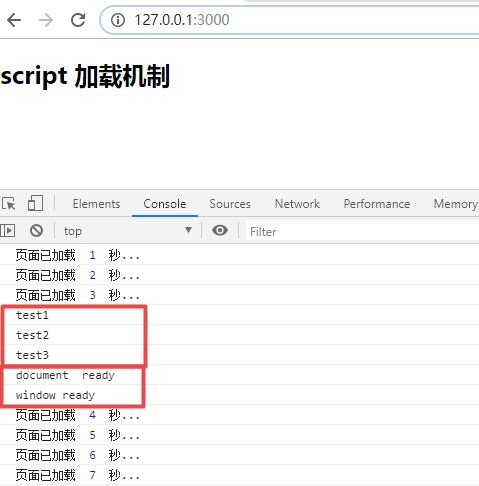This screenshot has height=486, width=479.
Task: Open the Memory tab
Action: [x=455, y=204]
